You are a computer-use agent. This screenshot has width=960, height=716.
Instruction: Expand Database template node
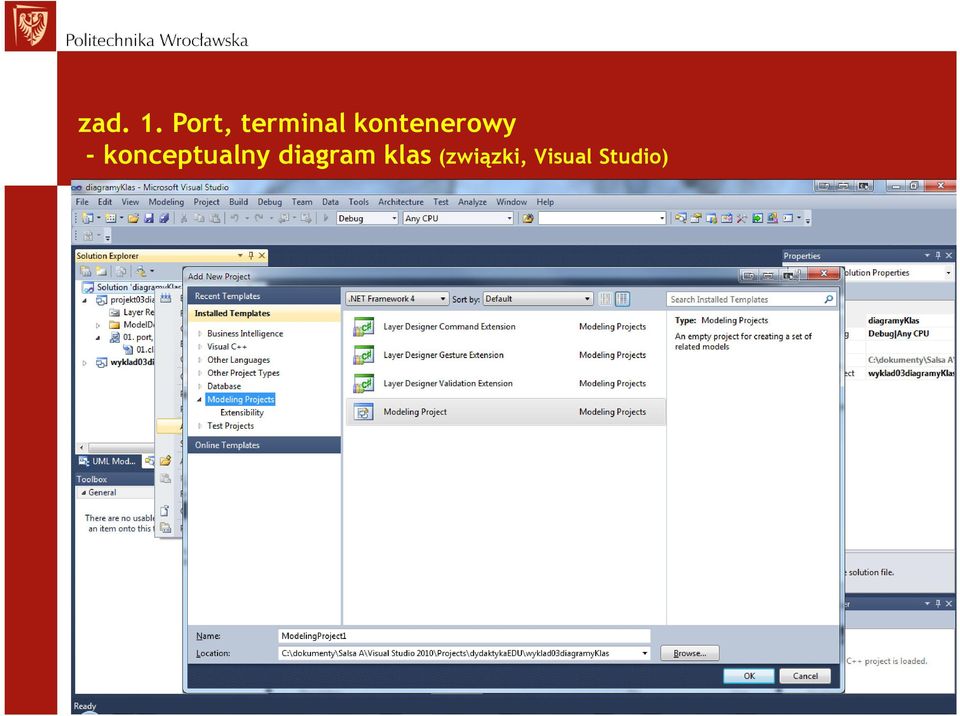200,386
